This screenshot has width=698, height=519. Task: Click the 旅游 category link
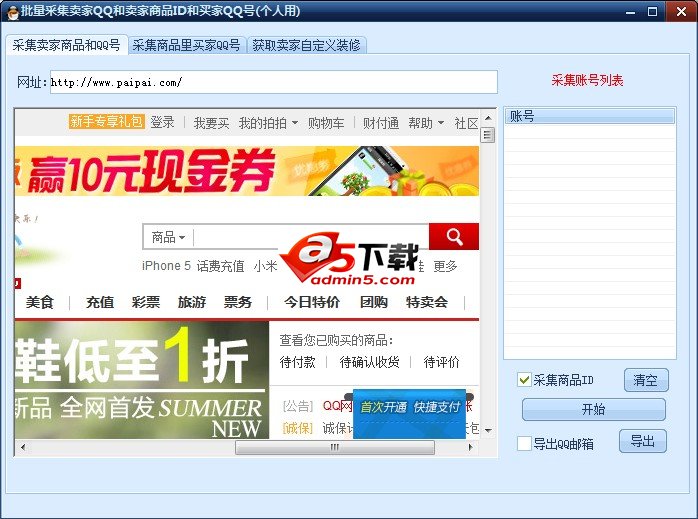(x=191, y=302)
